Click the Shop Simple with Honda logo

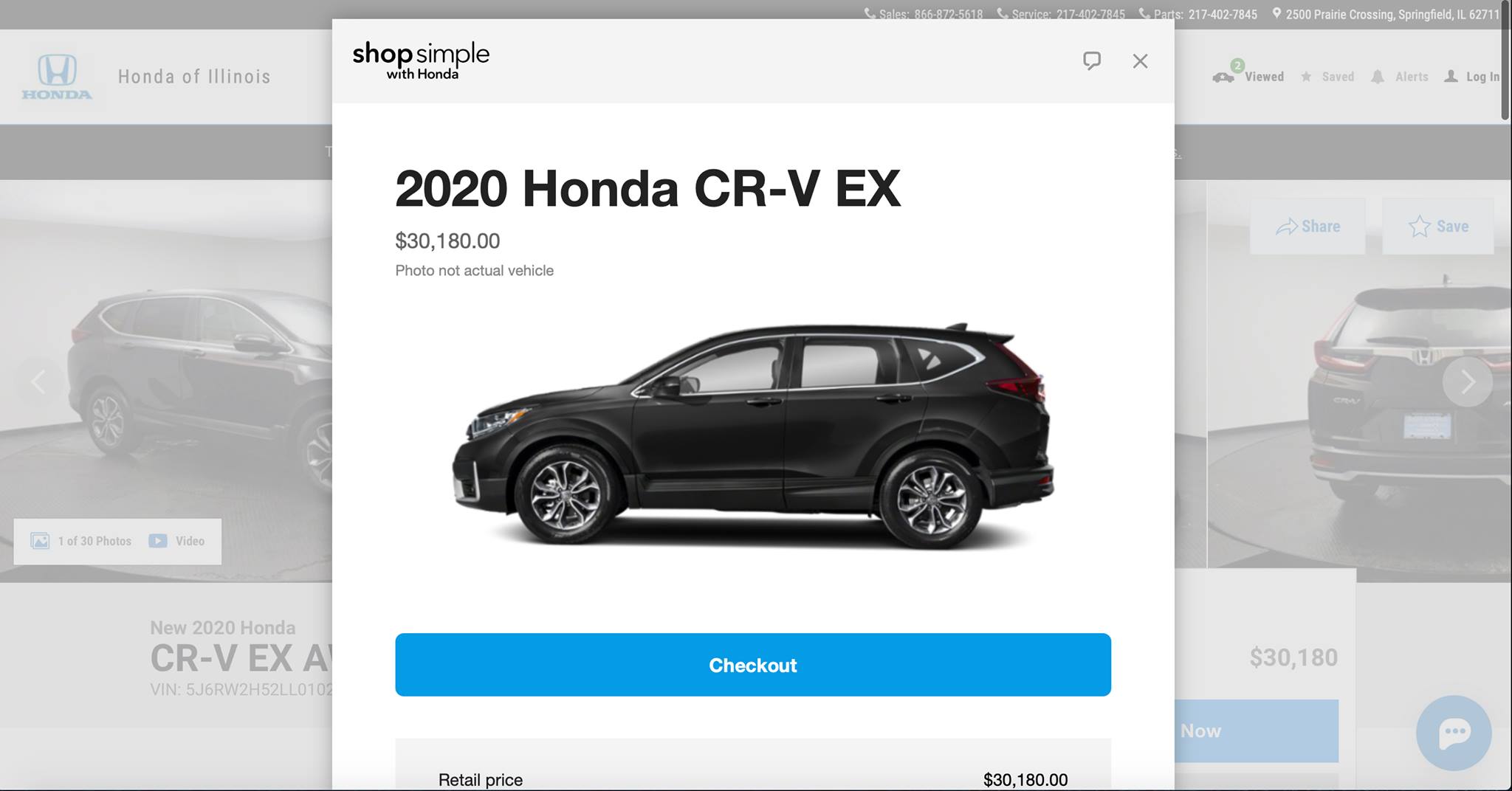coord(421,61)
